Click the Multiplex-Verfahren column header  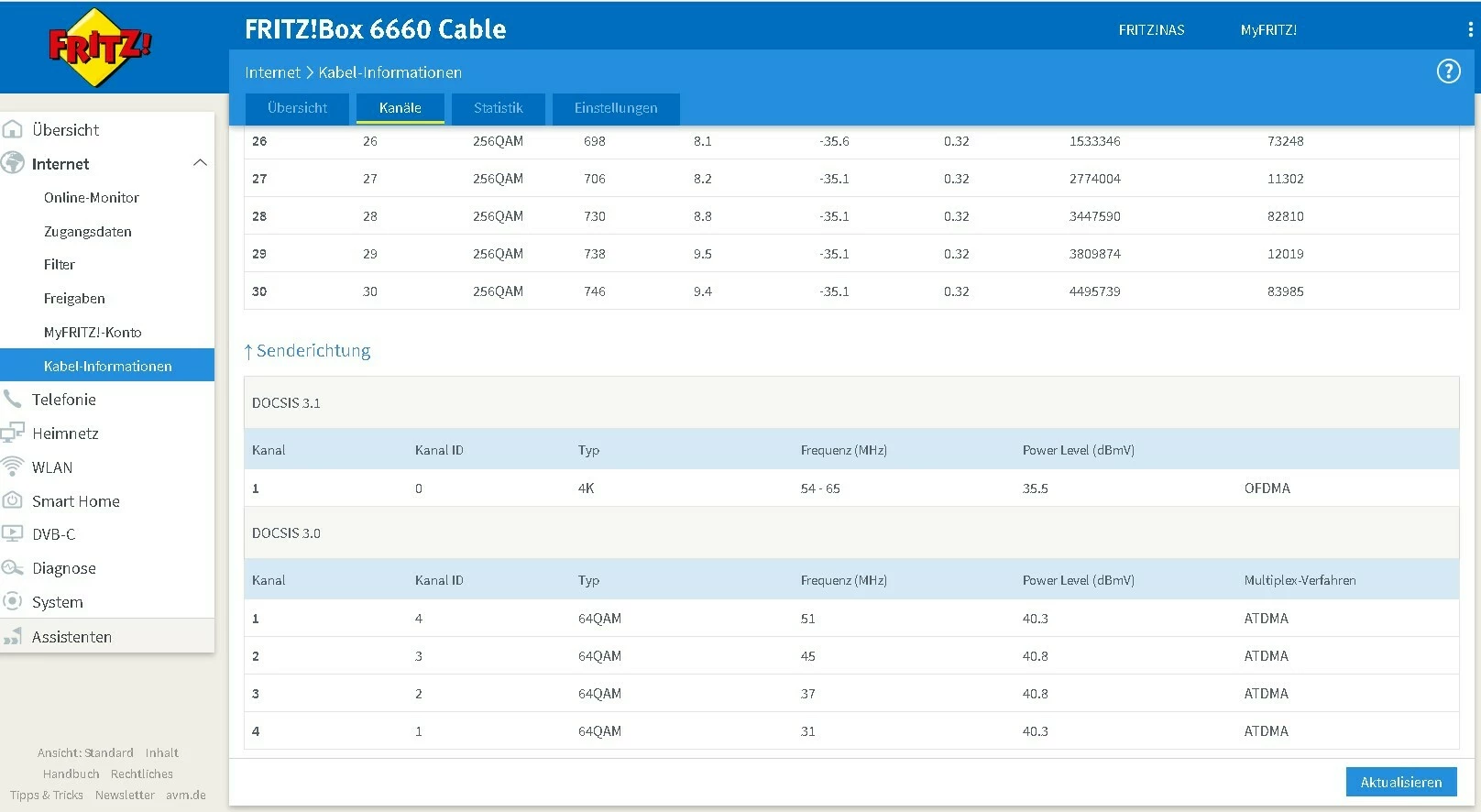click(x=1300, y=580)
